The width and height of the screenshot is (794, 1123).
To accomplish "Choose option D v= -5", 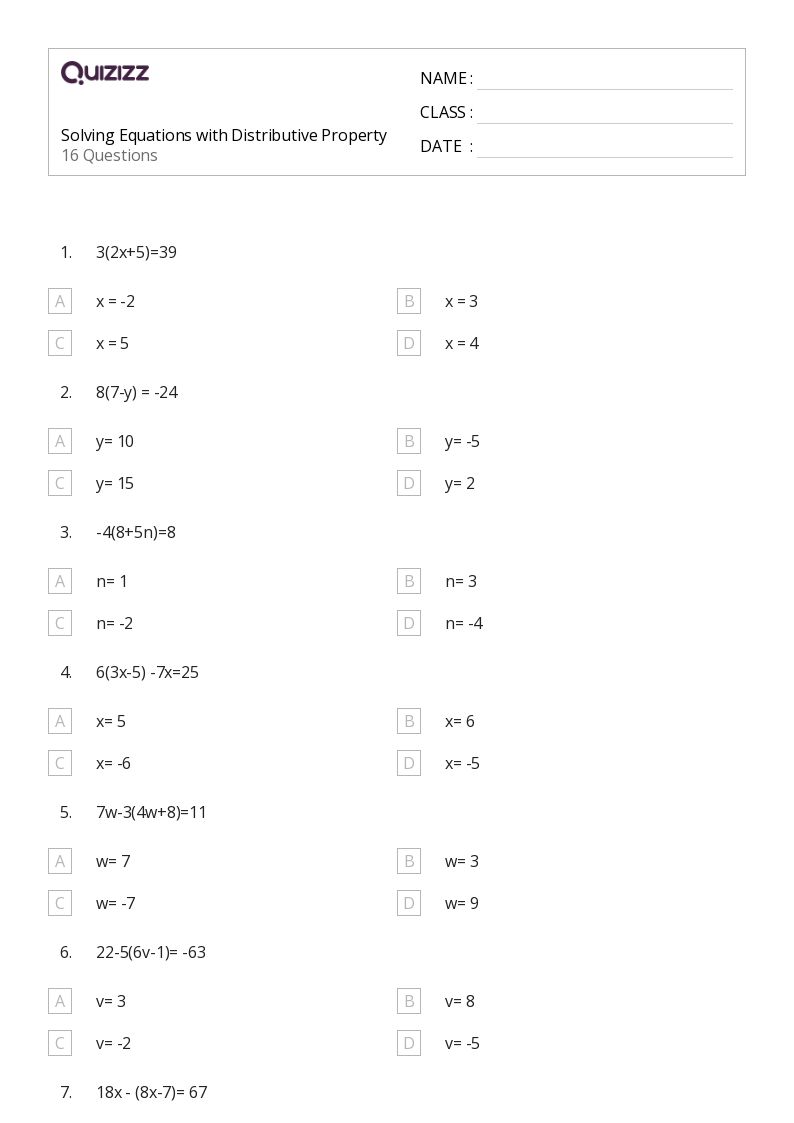I will pos(409,1043).
